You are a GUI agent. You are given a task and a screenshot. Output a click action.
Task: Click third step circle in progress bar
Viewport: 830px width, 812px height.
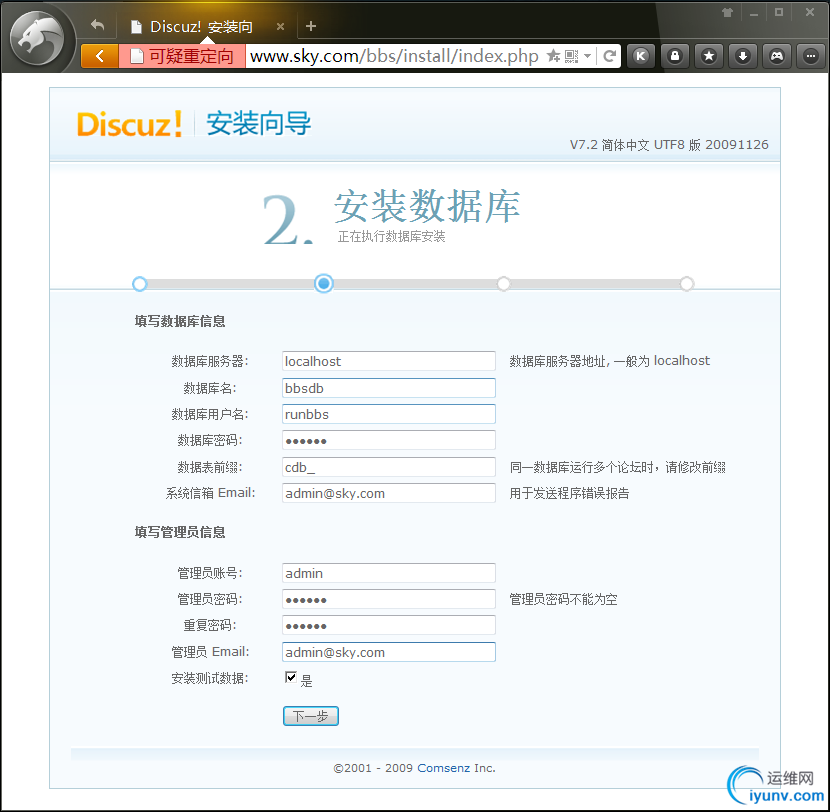point(503,284)
